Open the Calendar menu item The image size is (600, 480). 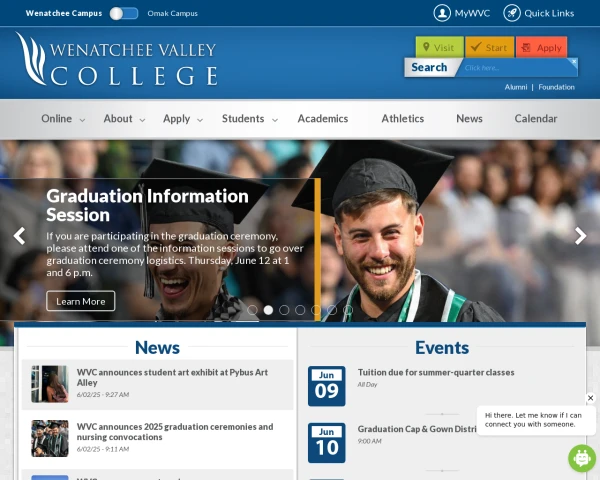[x=536, y=119]
